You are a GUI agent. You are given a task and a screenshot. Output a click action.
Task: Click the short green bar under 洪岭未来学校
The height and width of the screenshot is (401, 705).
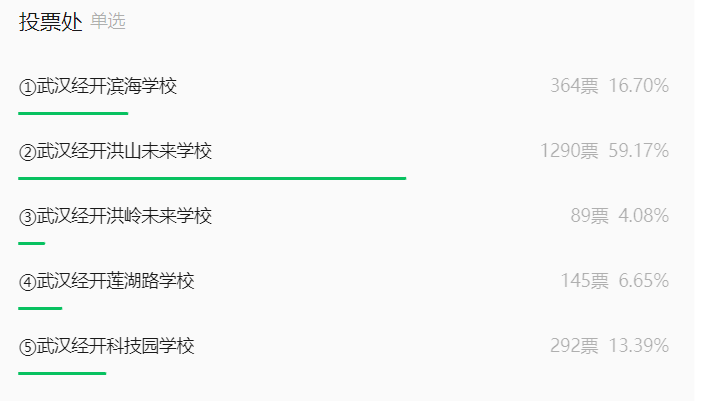pos(32,243)
